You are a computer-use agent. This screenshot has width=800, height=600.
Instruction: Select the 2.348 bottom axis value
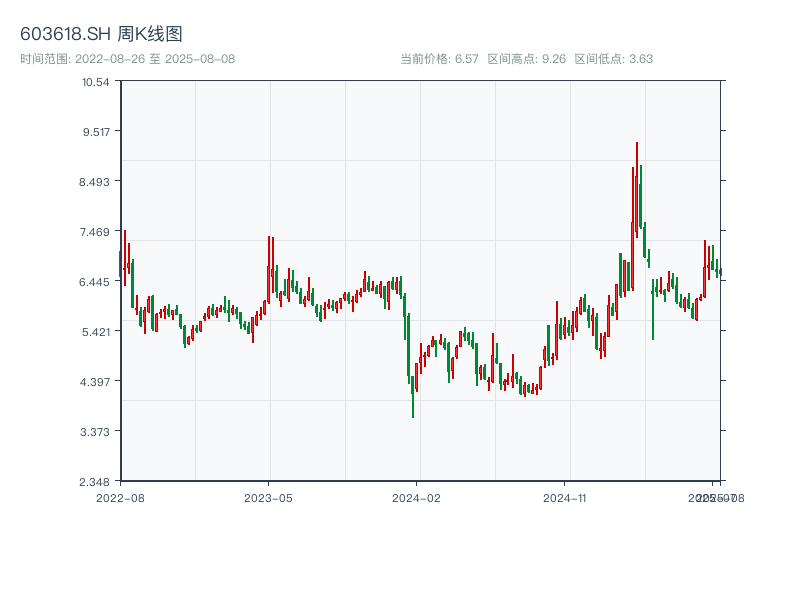[x=96, y=481]
